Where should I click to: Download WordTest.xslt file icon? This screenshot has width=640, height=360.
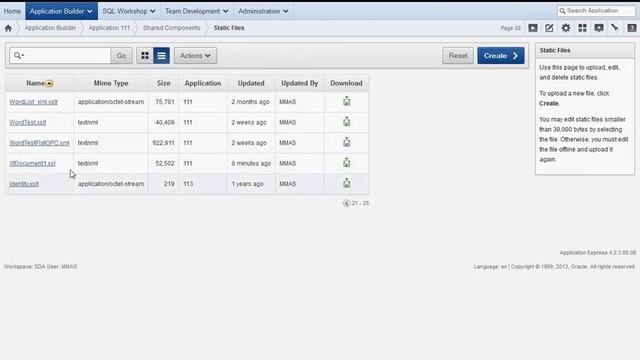[x=347, y=122]
